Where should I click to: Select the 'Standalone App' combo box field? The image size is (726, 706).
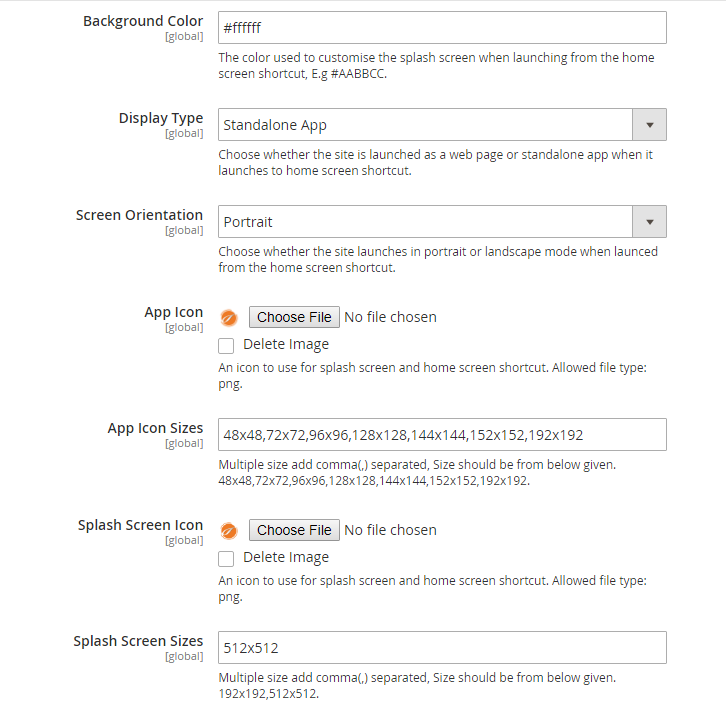click(x=426, y=125)
